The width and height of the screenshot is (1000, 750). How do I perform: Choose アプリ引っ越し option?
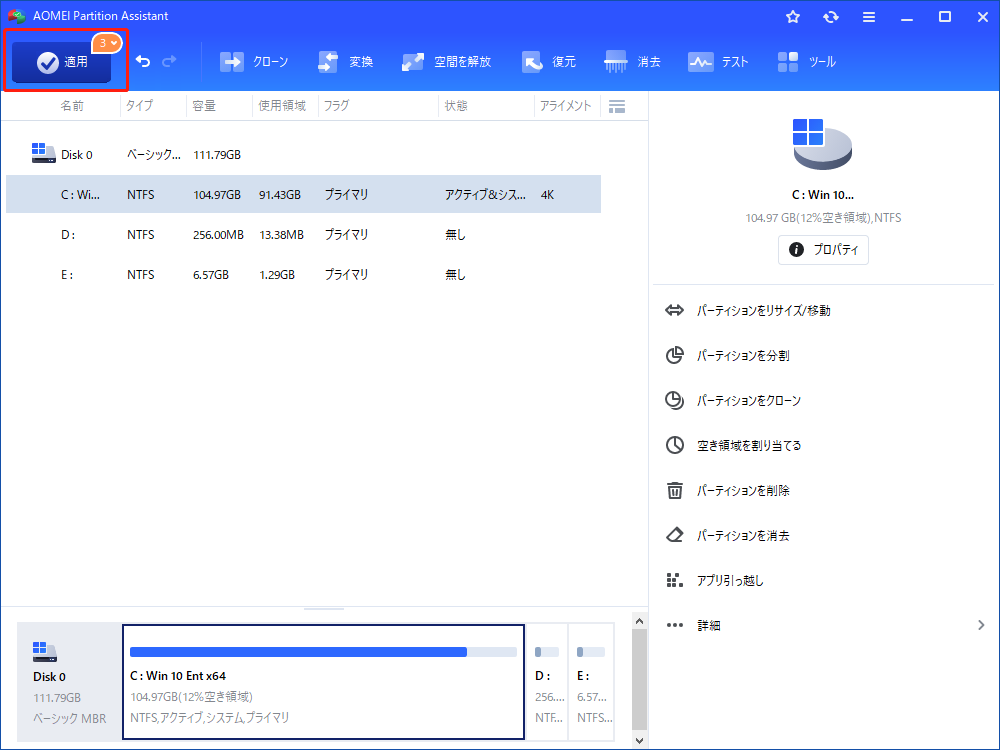[x=730, y=580]
